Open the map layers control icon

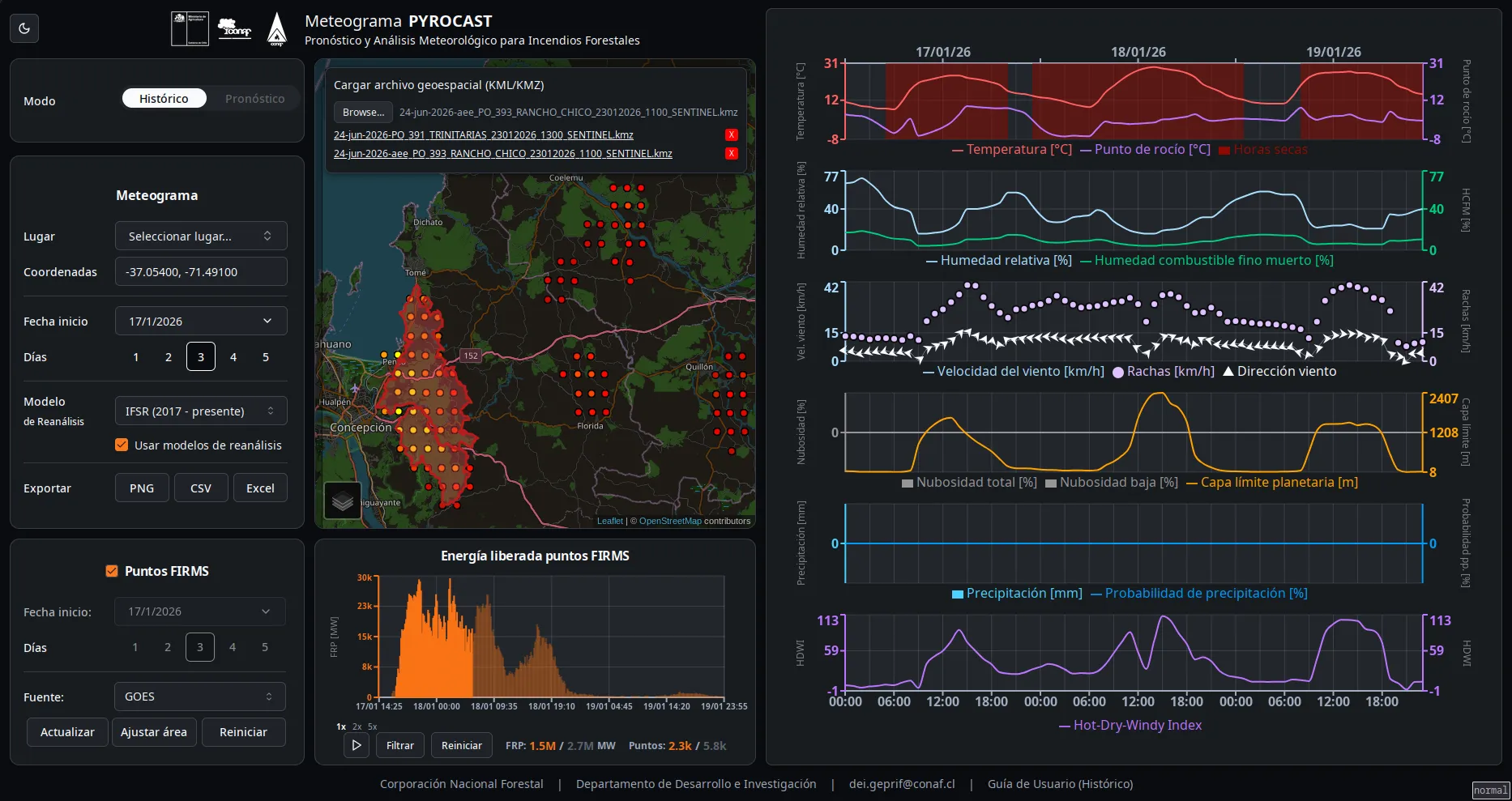[343, 501]
